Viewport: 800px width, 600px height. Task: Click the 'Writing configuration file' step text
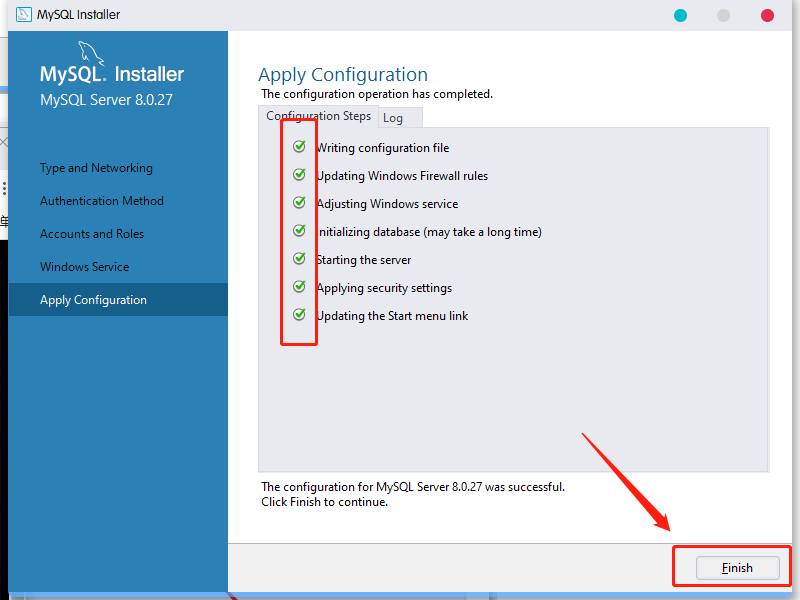383,148
